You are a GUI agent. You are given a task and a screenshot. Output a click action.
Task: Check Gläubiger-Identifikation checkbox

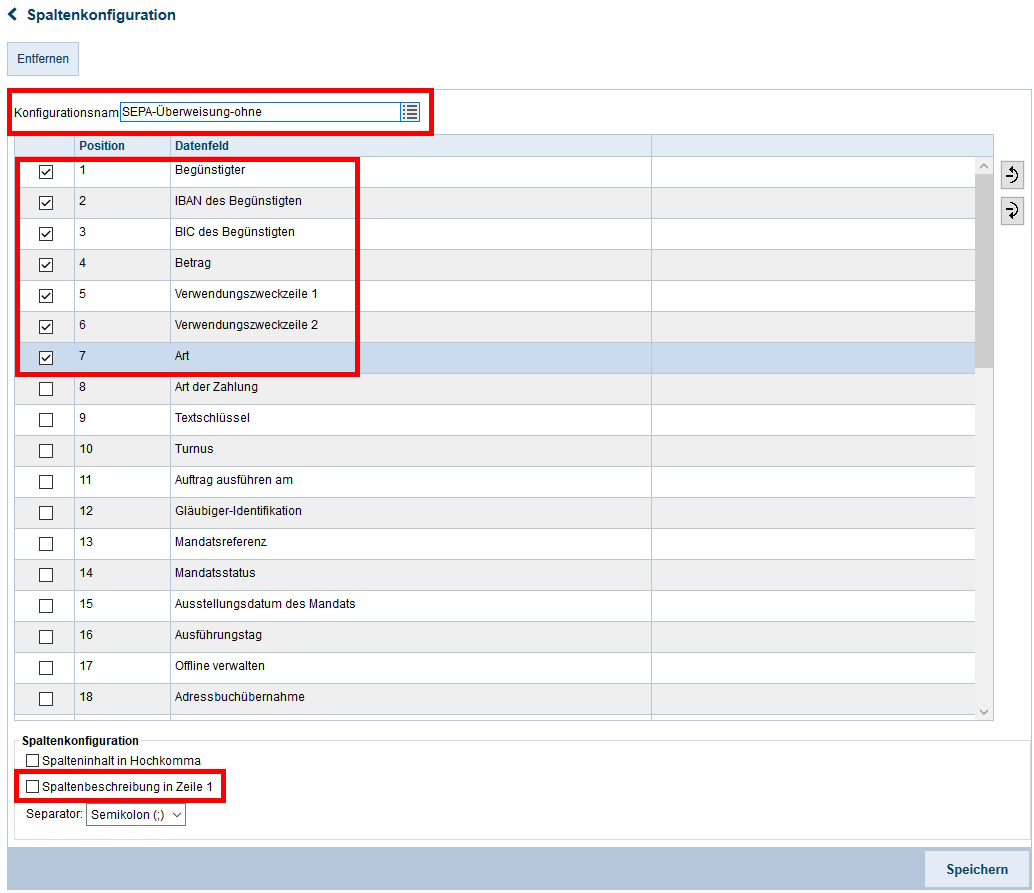[46, 513]
